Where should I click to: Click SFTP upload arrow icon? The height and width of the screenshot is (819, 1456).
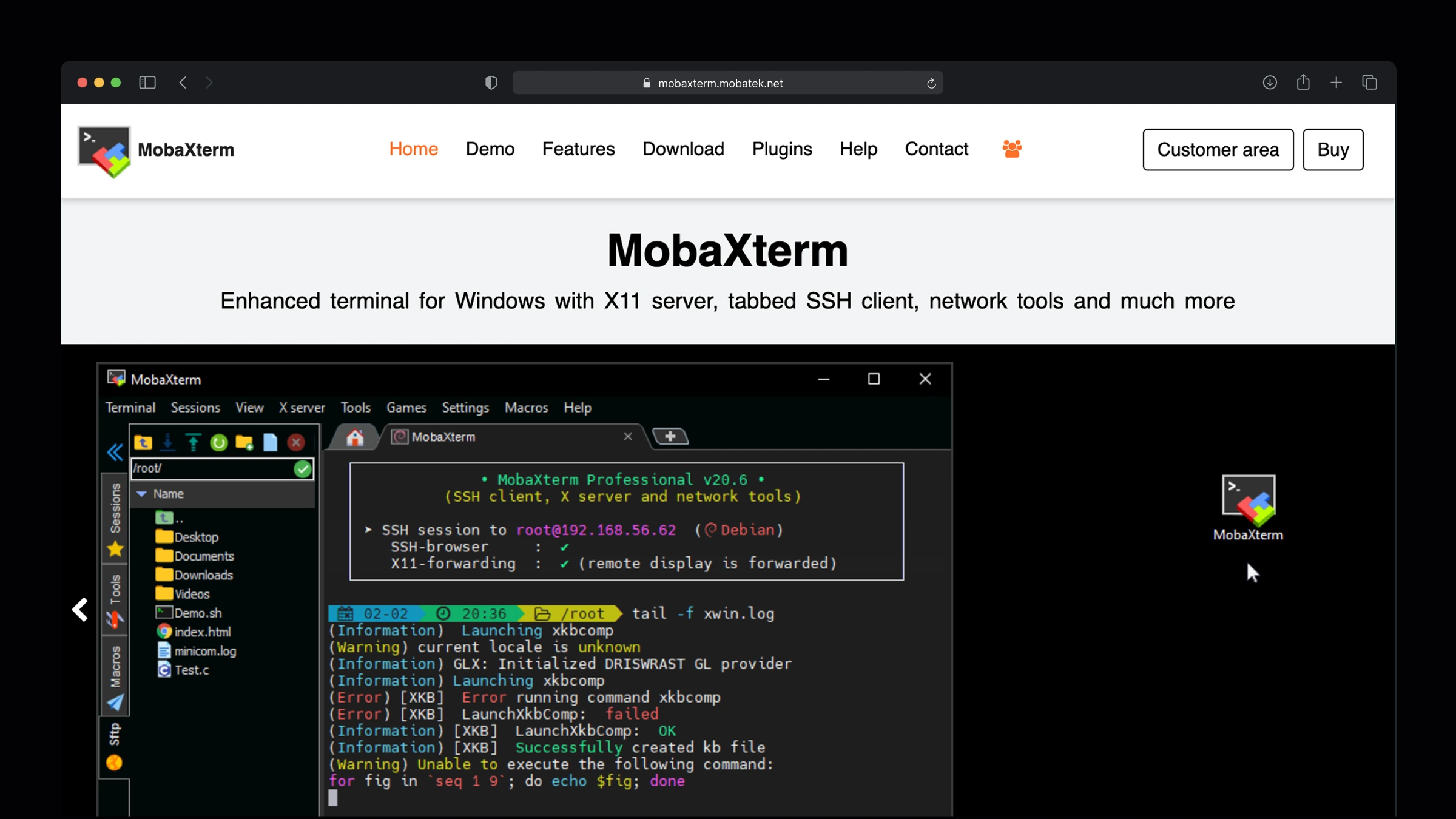[x=194, y=442]
